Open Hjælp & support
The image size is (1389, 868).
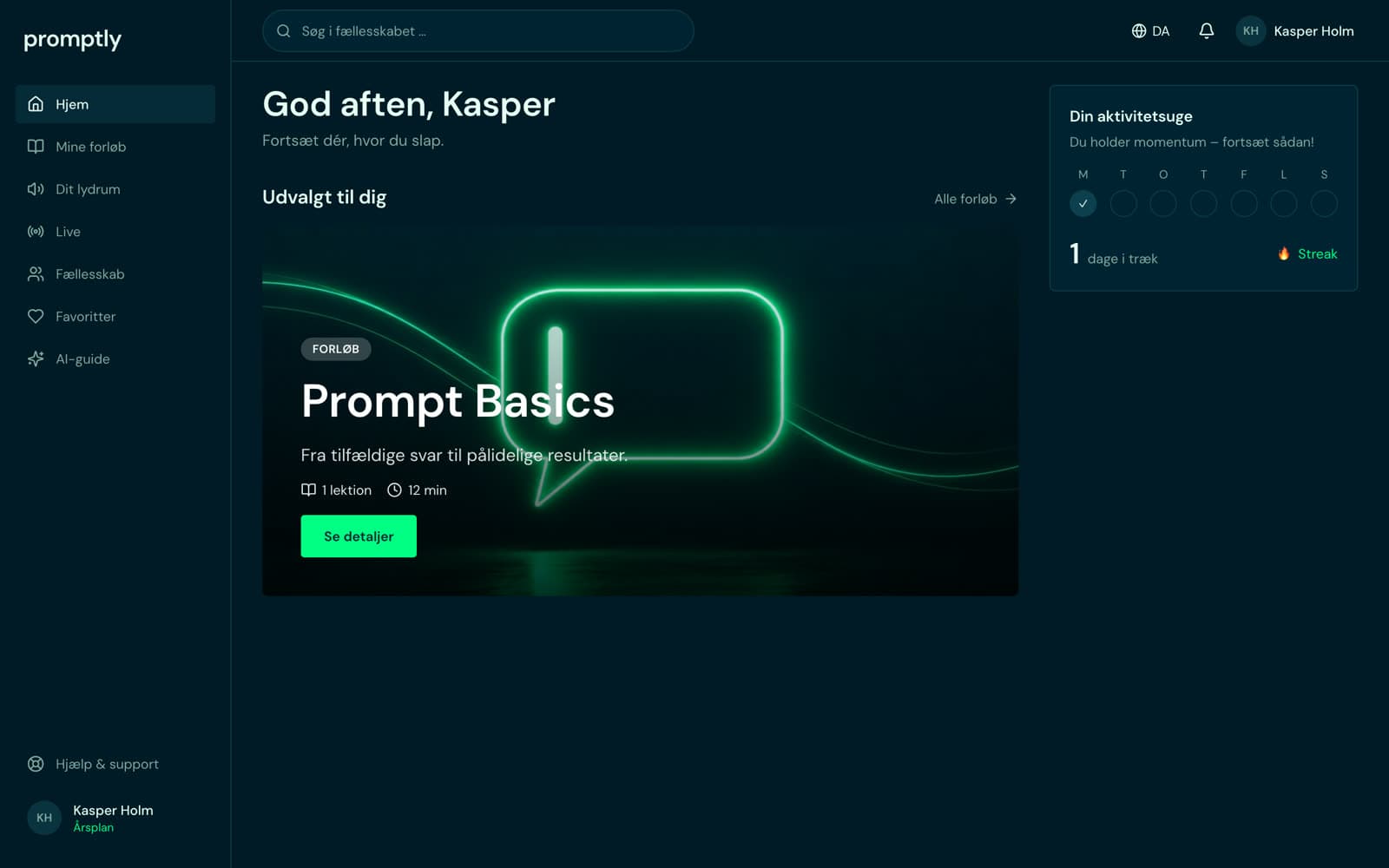[x=115, y=764]
